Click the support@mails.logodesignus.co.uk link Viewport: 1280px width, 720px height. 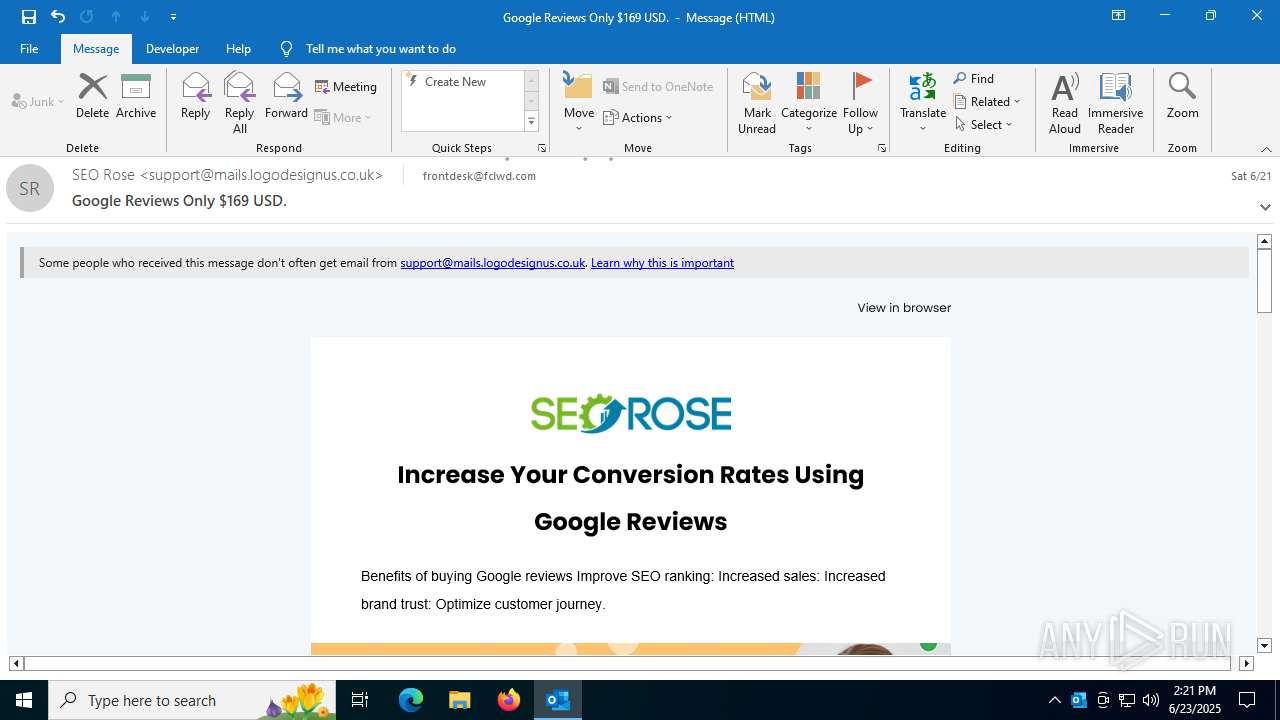(492, 263)
